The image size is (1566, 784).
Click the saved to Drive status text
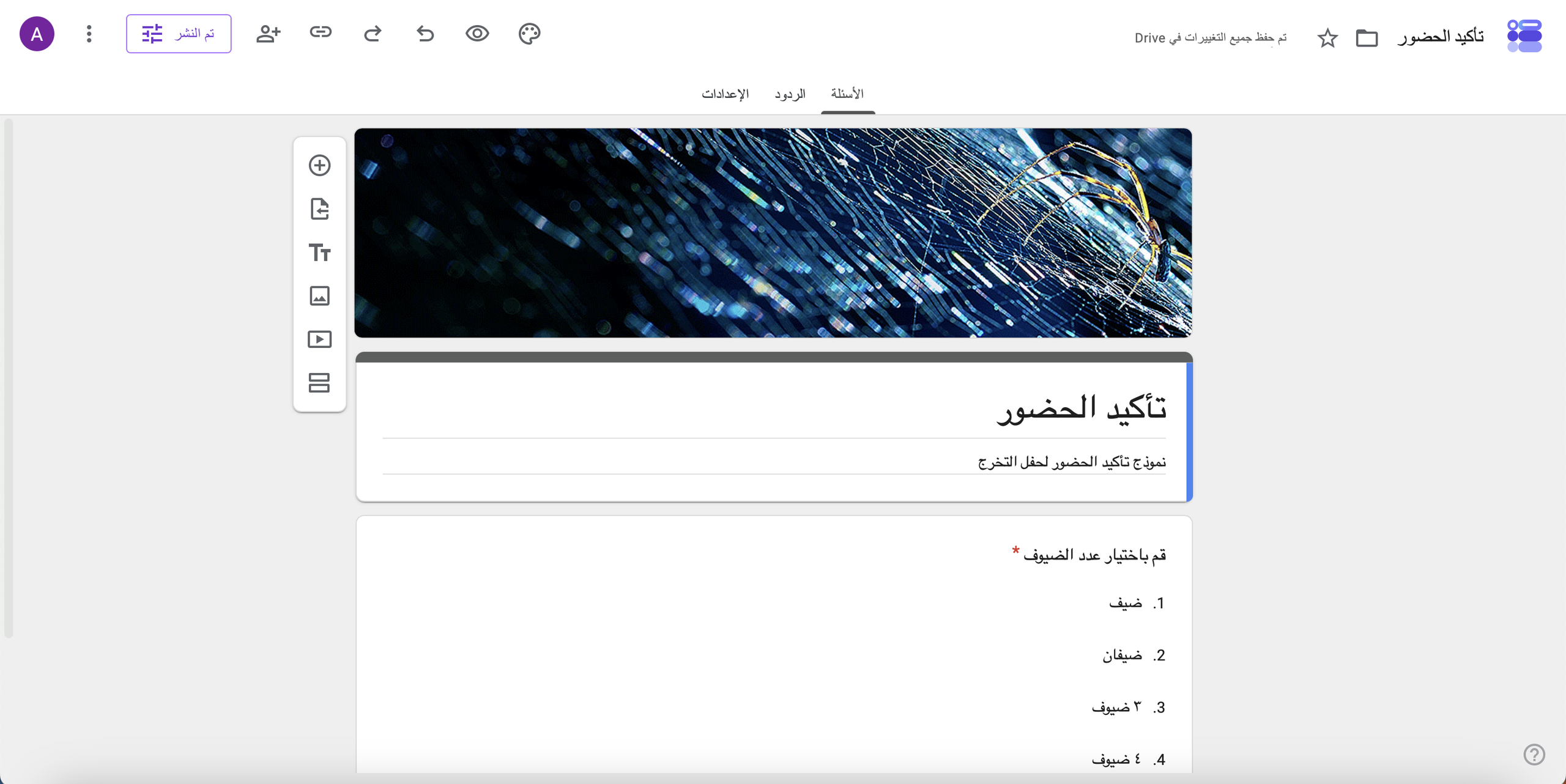[x=1211, y=38]
